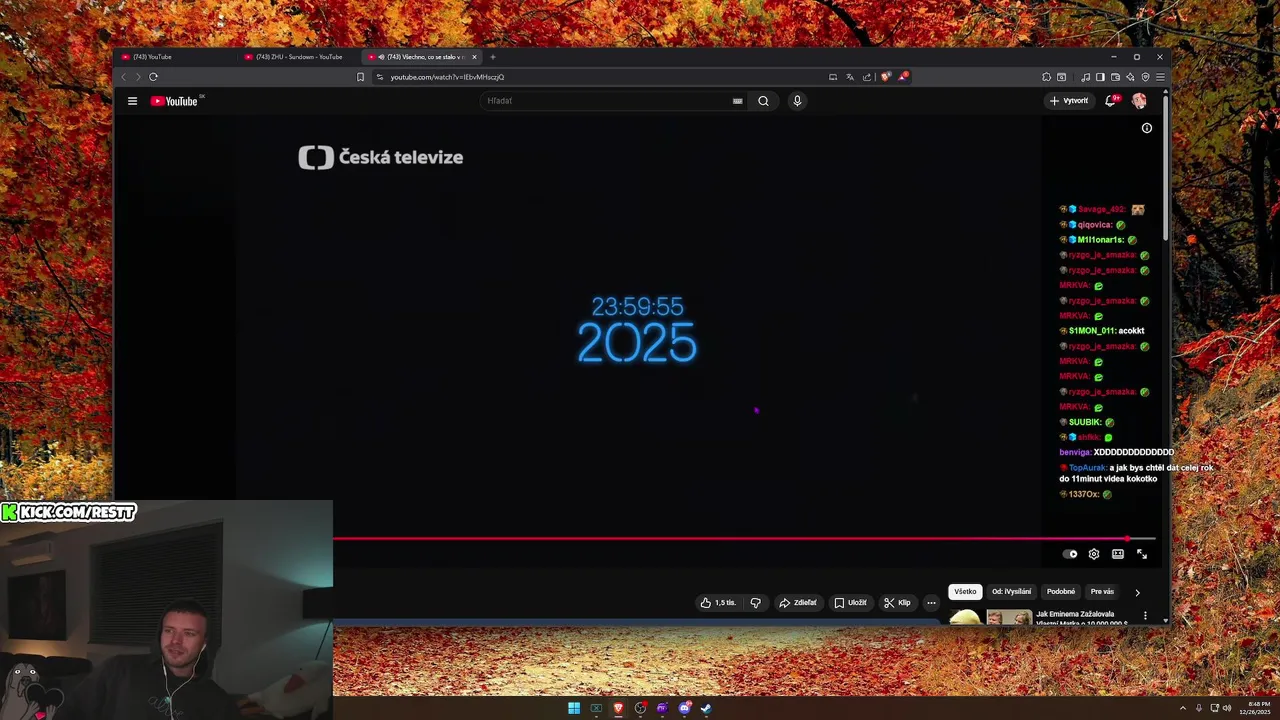Switch to theater mode in player
Screen dimensions: 1280x720
1118,554
